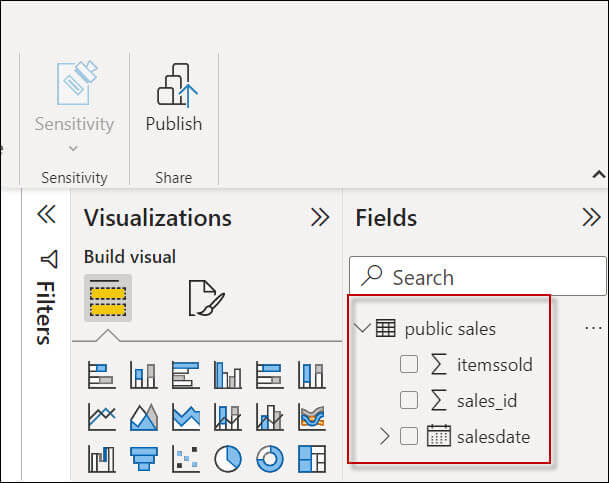Choose the scatter chart visual
The height and width of the screenshot is (483, 609).
click(186, 458)
